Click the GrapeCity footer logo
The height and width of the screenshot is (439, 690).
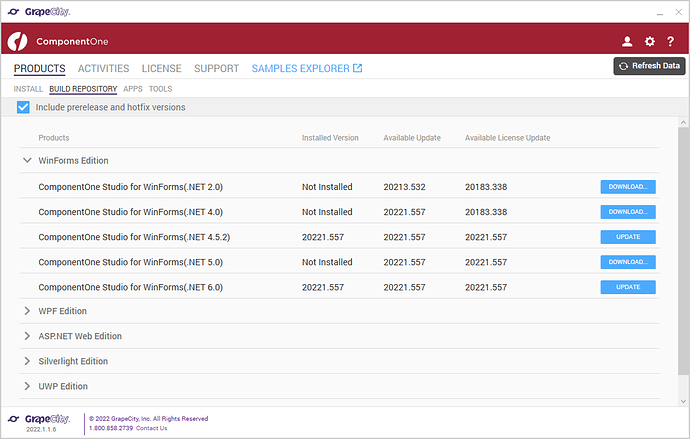click(x=39, y=419)
